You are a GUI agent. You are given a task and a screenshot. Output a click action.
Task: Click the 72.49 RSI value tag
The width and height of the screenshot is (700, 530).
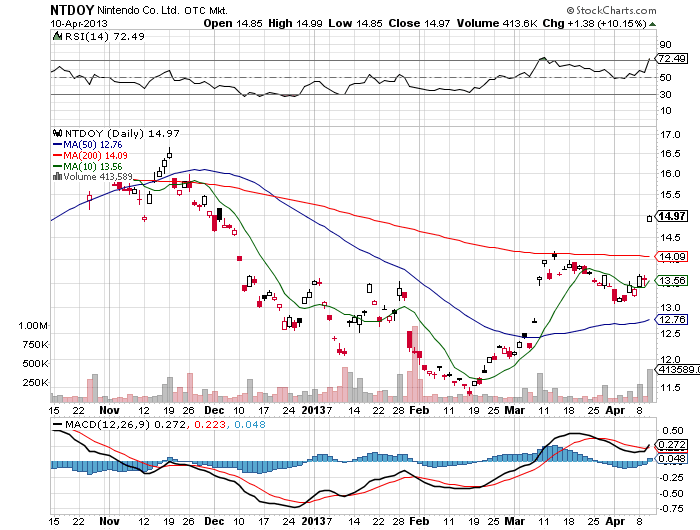(x=671, y=58)
